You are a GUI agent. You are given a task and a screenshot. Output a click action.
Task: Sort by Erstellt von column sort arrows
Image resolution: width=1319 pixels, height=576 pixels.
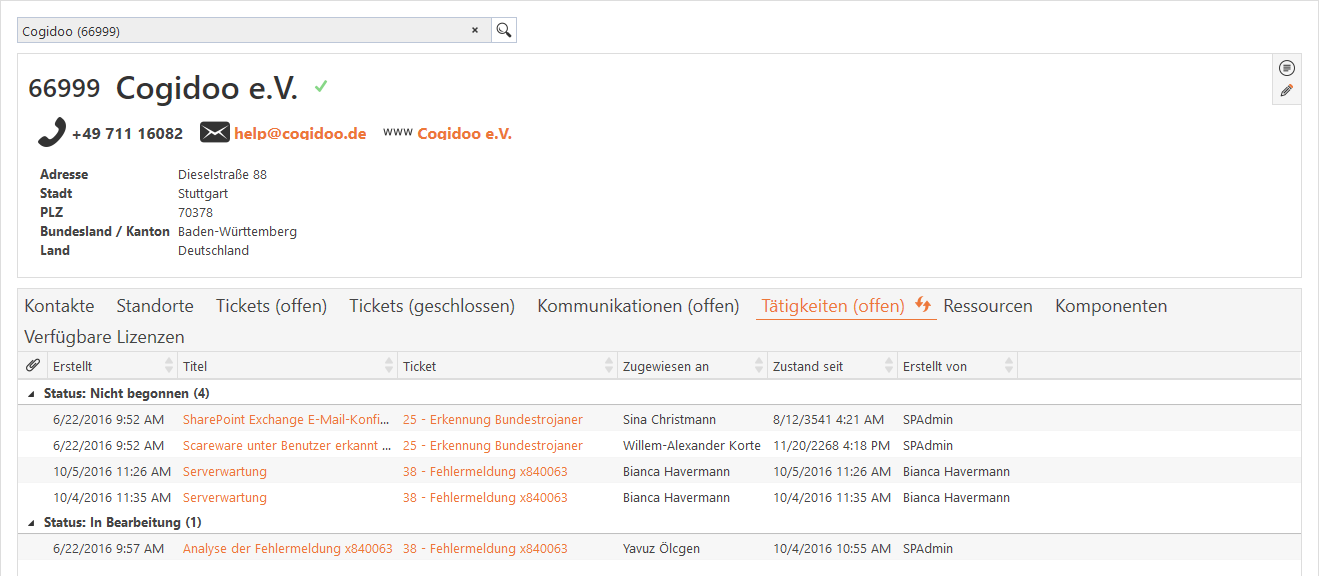pos(1009,366)
